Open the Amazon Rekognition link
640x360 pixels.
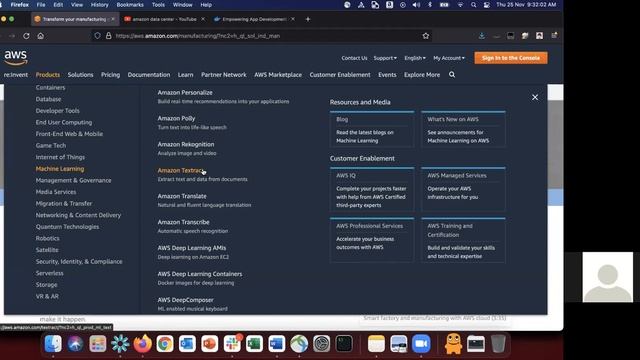(186, 144)
